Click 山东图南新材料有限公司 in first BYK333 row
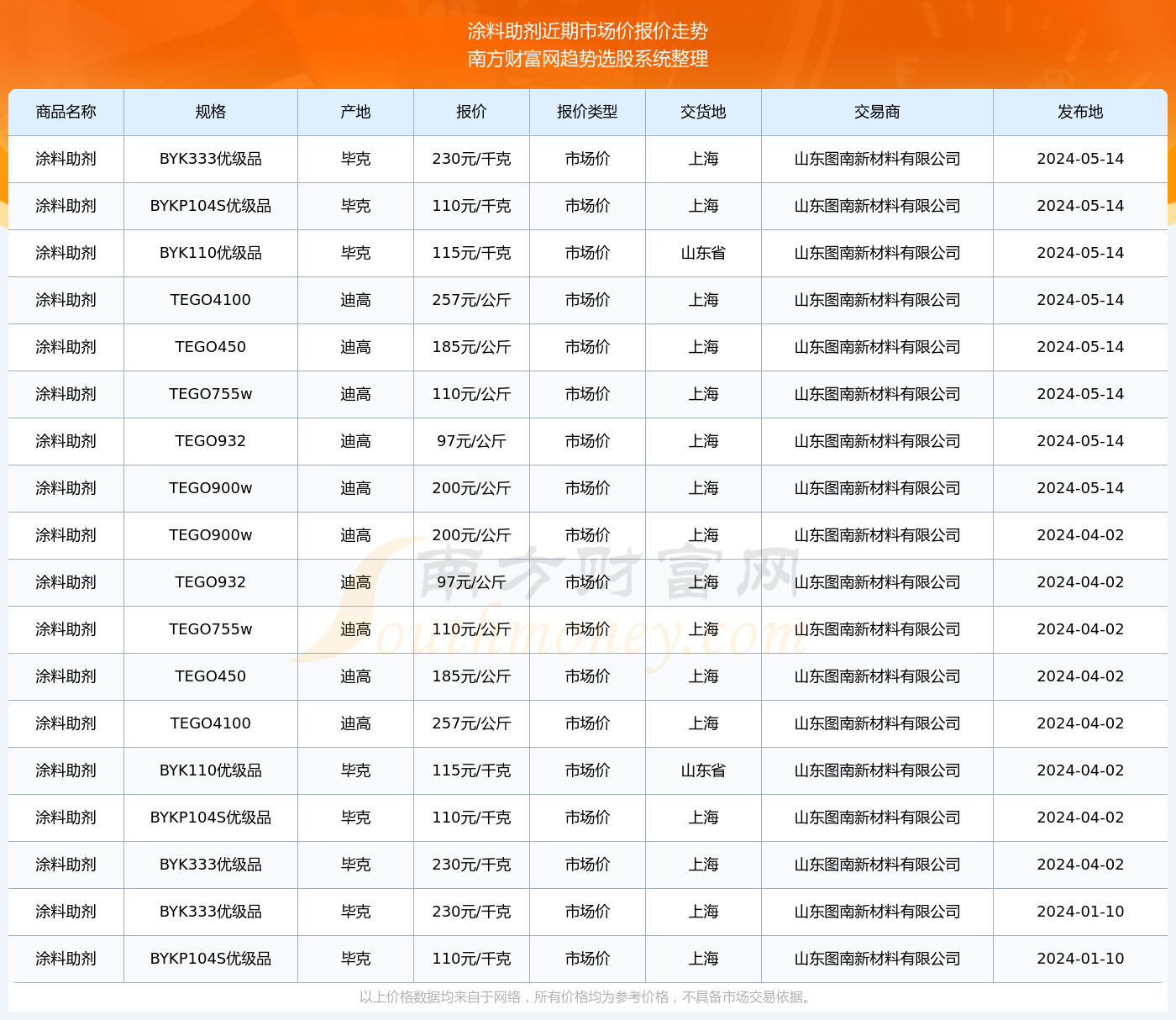This screenshot has height=1020, width=1176. pos(877,159)
